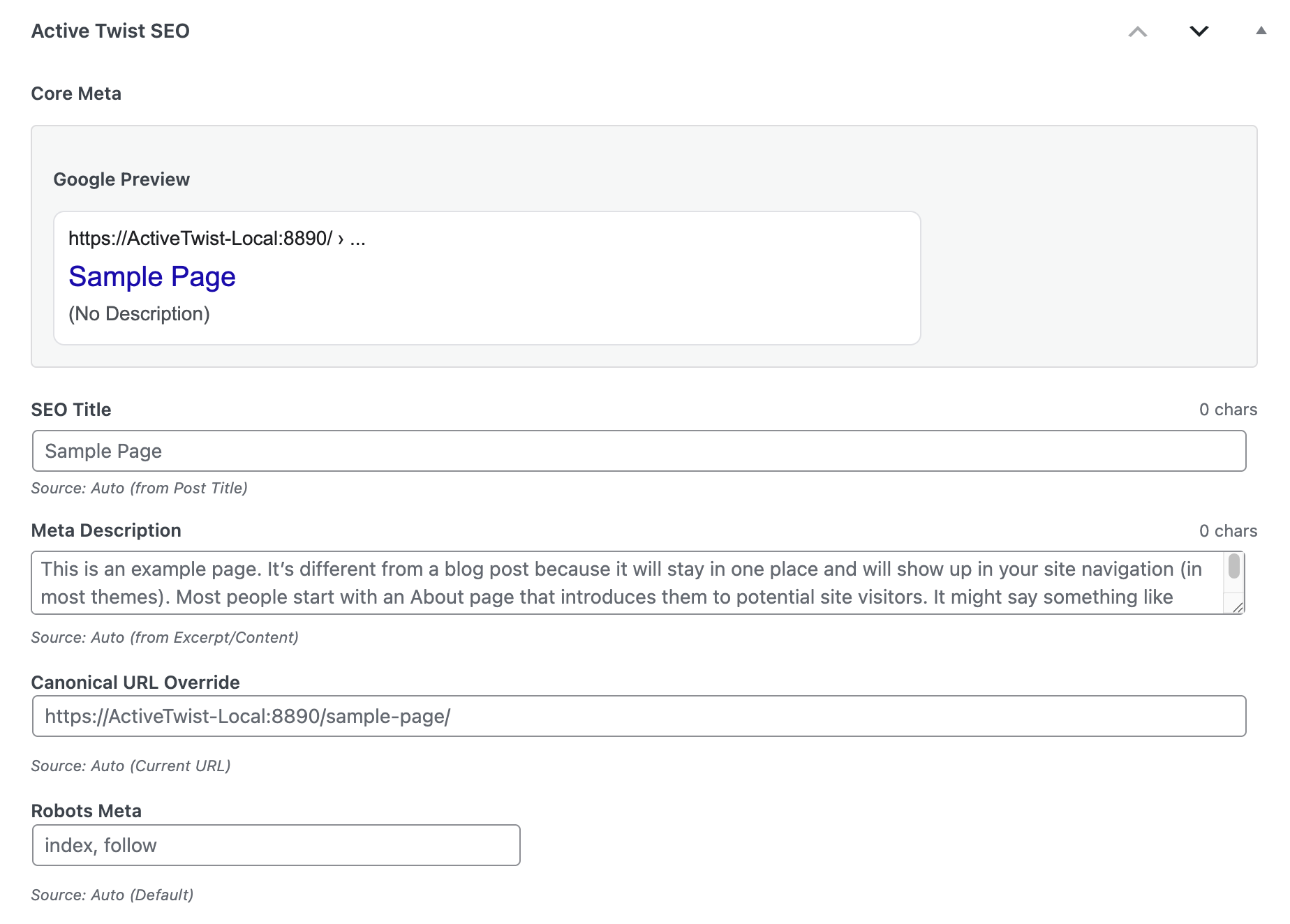Click the Robots Meta input field
1290x924 pixels.
[276, 845]
